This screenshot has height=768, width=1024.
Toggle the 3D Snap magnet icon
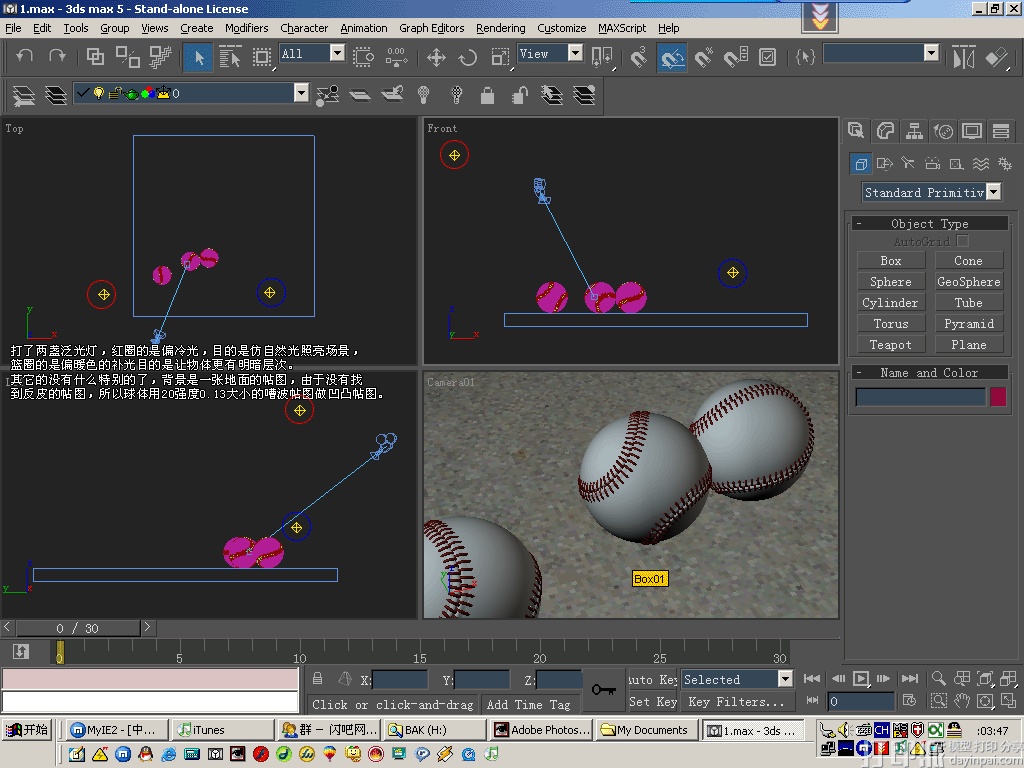[639, 57]
